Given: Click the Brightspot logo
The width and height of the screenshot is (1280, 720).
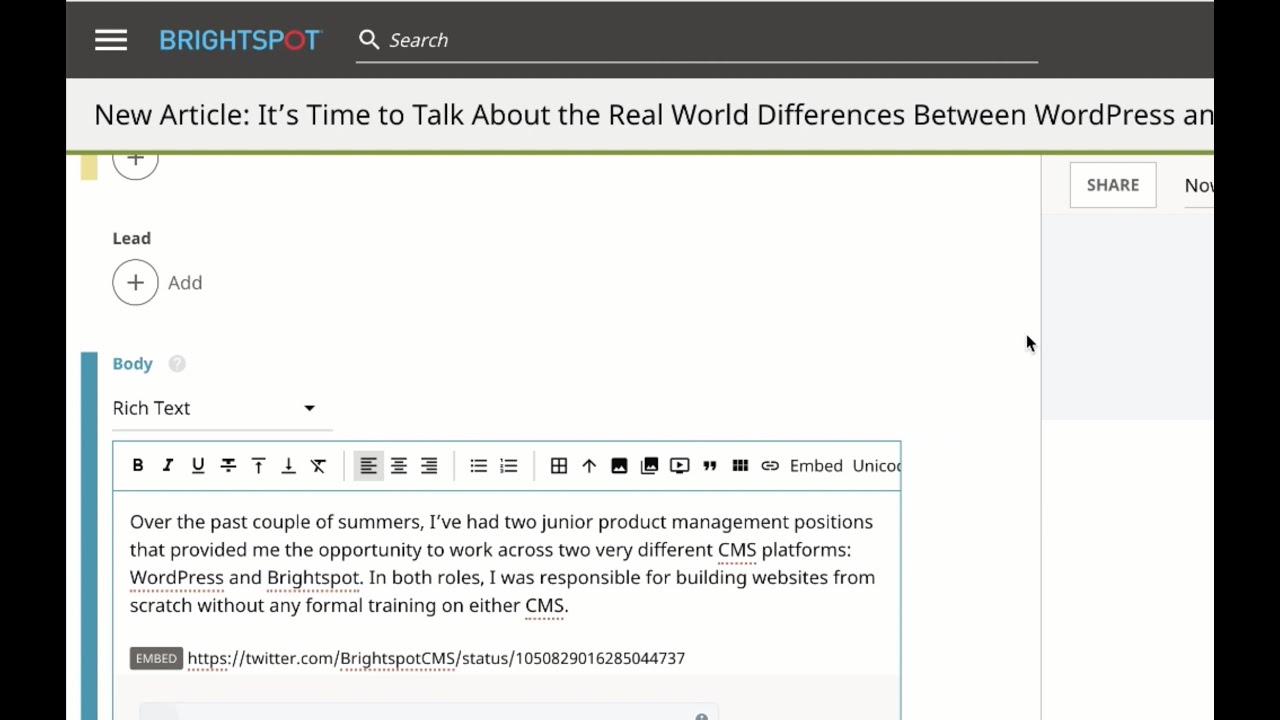Looking at the screenshot, I should pyautogui.click(x=240, y=40).
